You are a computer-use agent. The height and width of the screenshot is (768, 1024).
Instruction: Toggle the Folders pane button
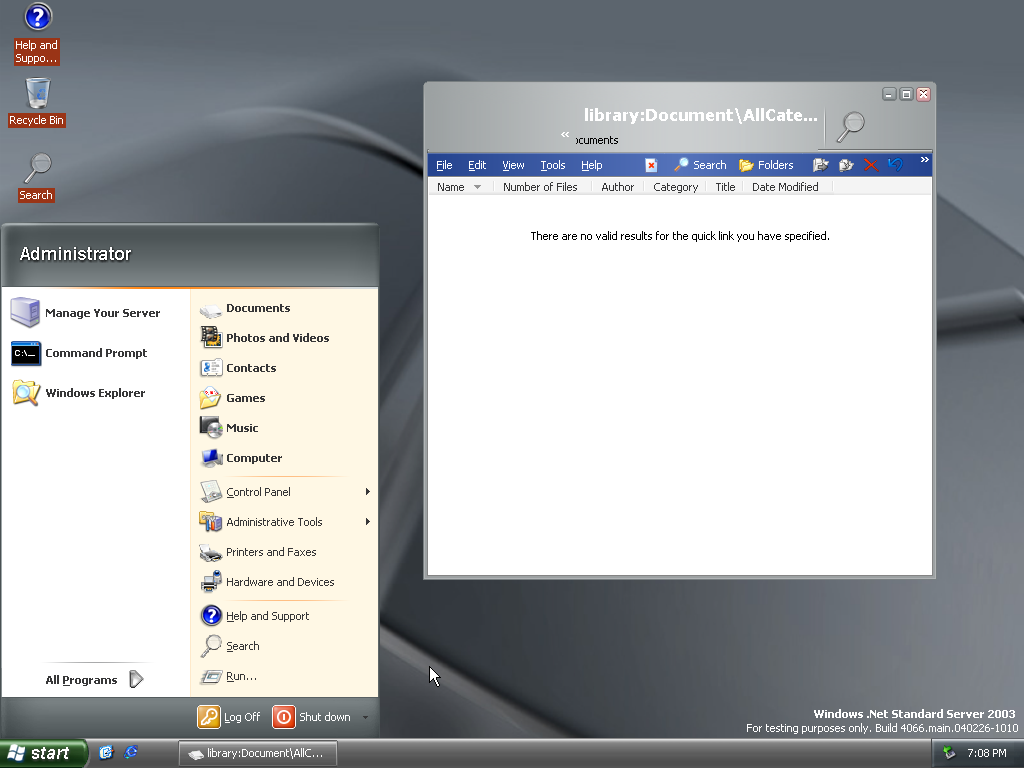coord(766,165)
